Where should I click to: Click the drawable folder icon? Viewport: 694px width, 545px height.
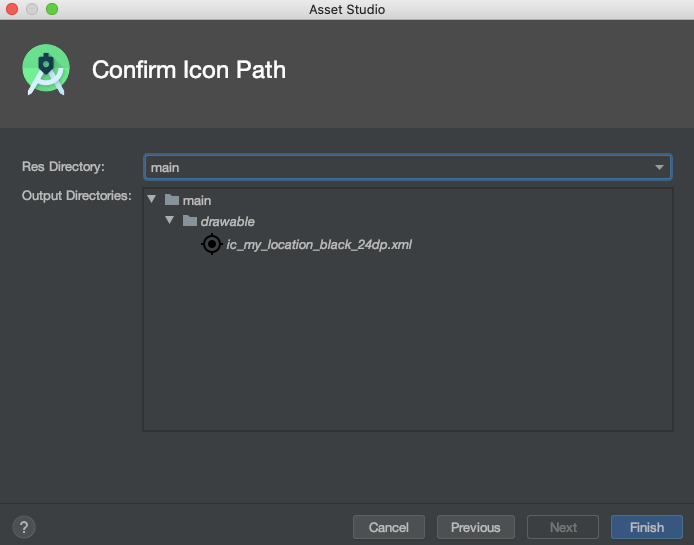190,221
